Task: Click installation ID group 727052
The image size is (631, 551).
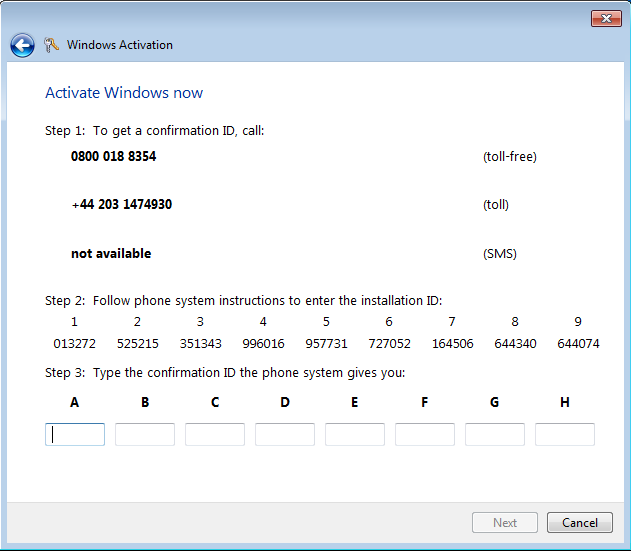Action: pyautogui.click(x=390, y=344)
